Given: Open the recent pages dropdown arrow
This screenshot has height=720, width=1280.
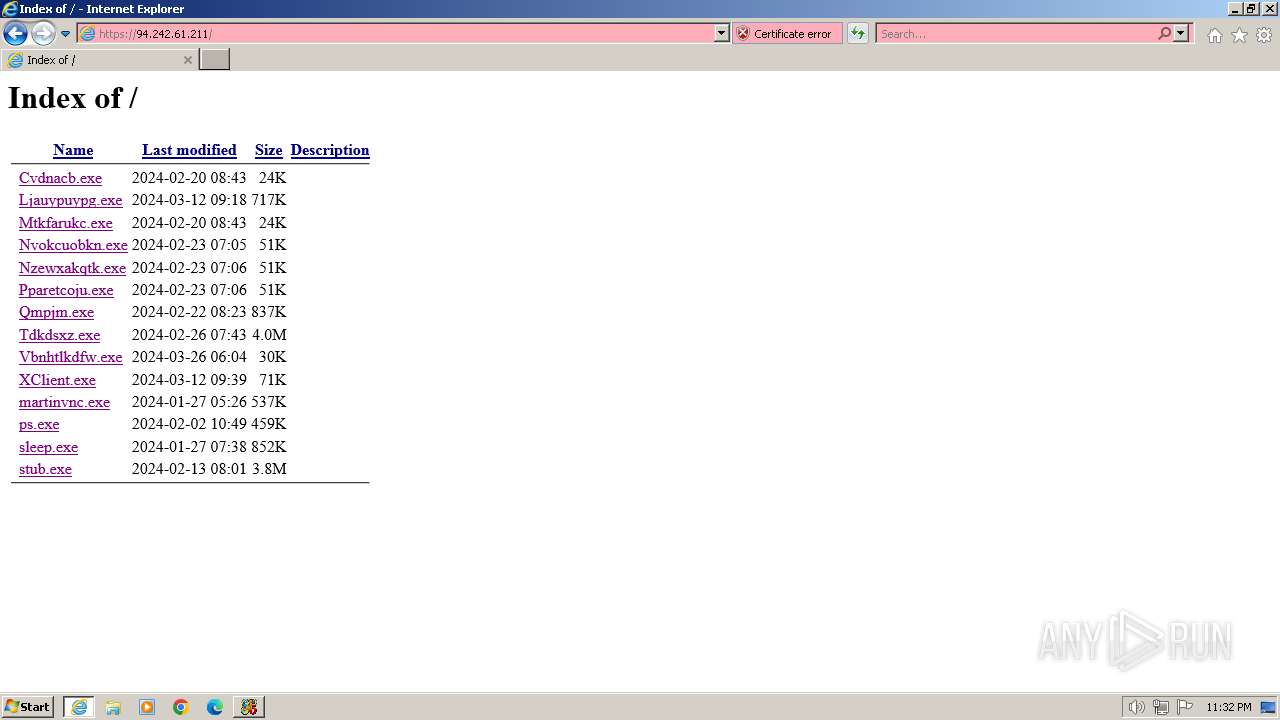Looking at the screenshot, I should (x=65, y=34).
